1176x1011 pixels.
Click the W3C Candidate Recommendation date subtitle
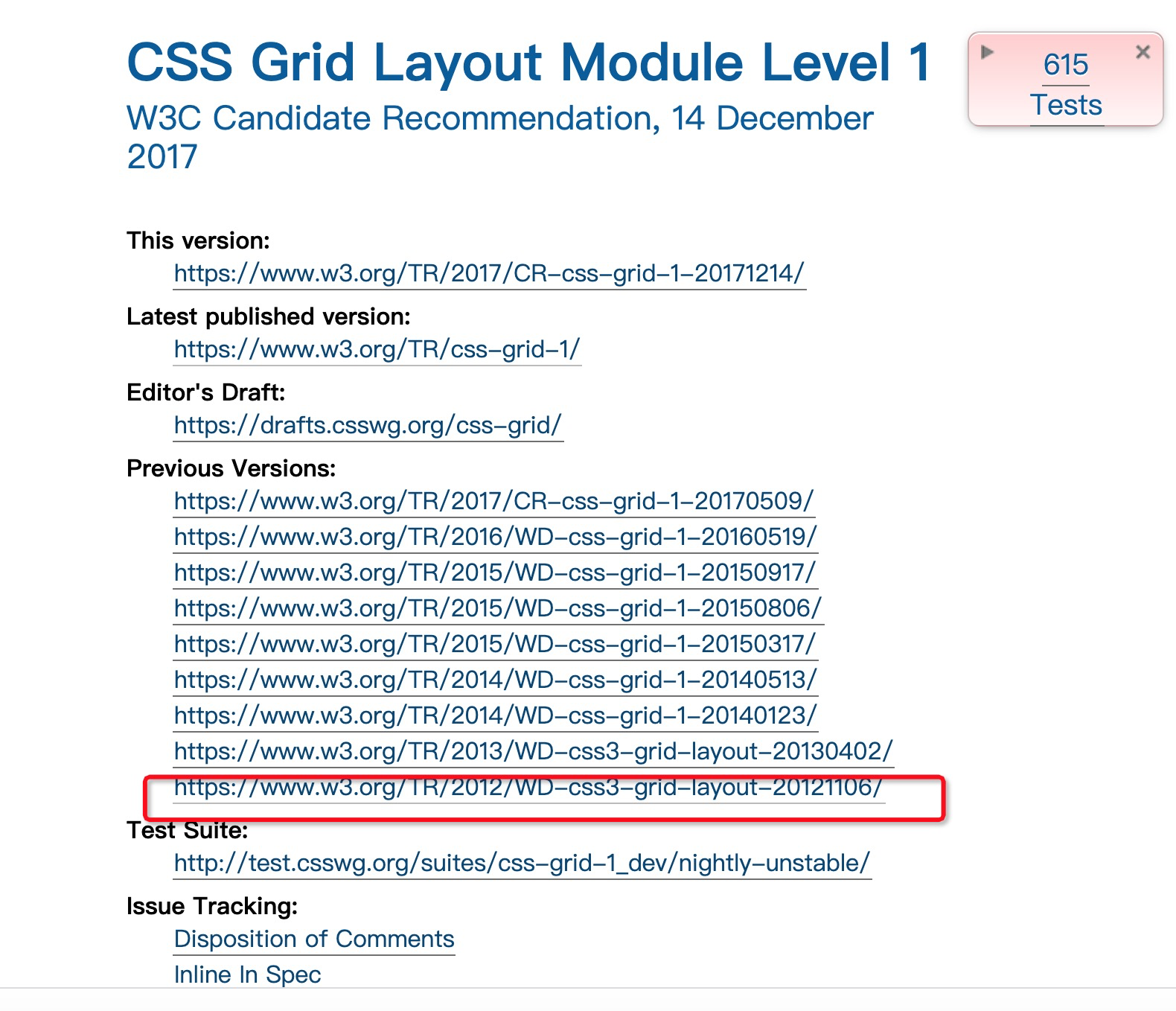click(x=499, y=137)
